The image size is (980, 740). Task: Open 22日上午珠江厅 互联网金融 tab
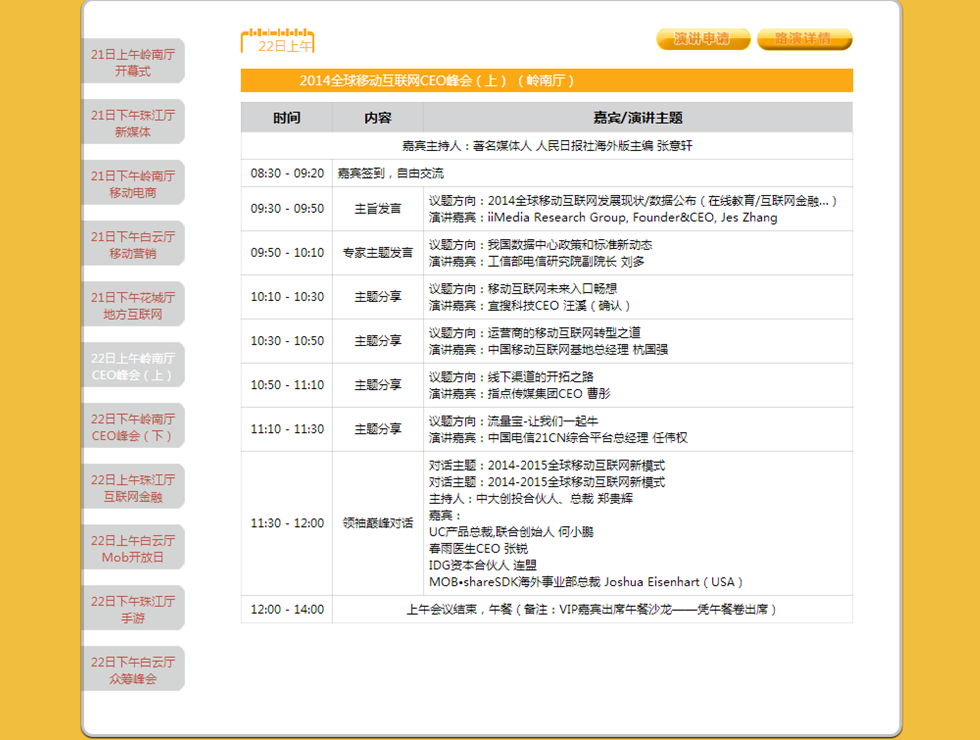tap(133, 487)
